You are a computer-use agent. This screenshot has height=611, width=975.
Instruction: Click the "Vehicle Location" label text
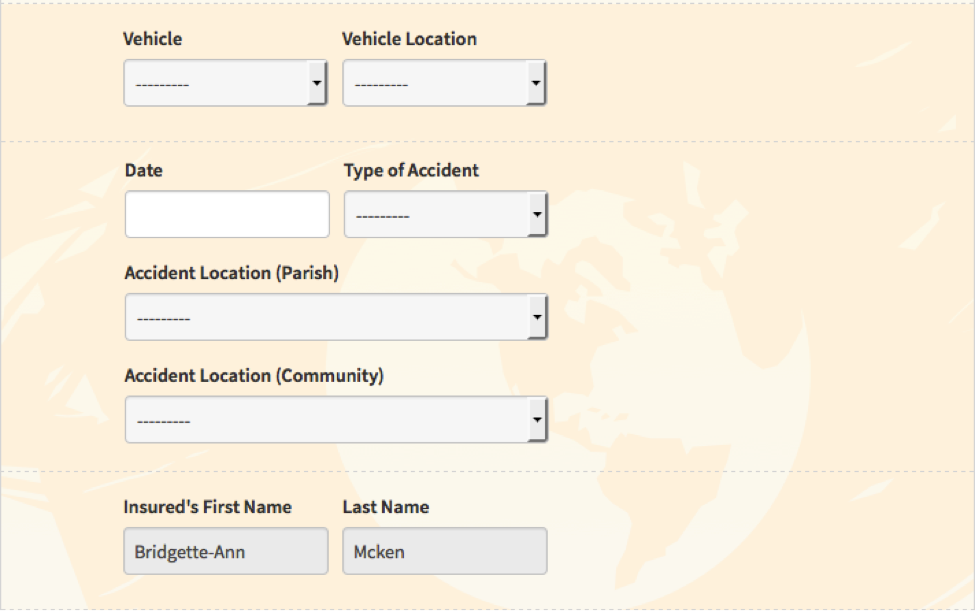409,39
